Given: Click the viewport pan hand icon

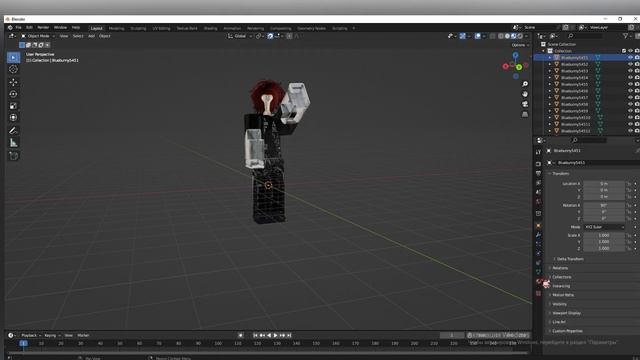Looking at the screenshot, I should pyautogui.click(x=525, y=94).
